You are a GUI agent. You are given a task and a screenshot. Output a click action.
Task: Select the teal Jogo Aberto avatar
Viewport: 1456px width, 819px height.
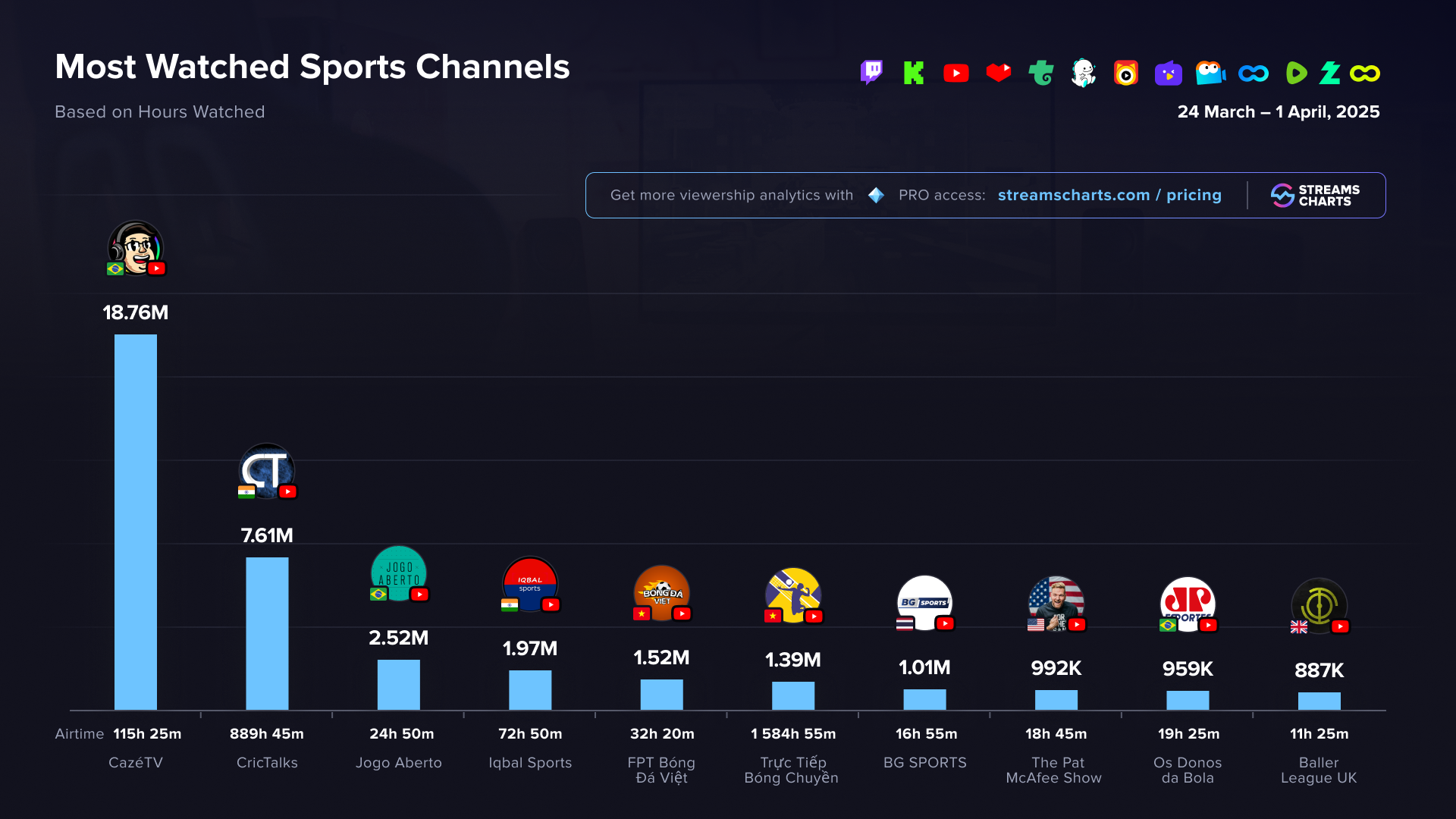[399, 573]
